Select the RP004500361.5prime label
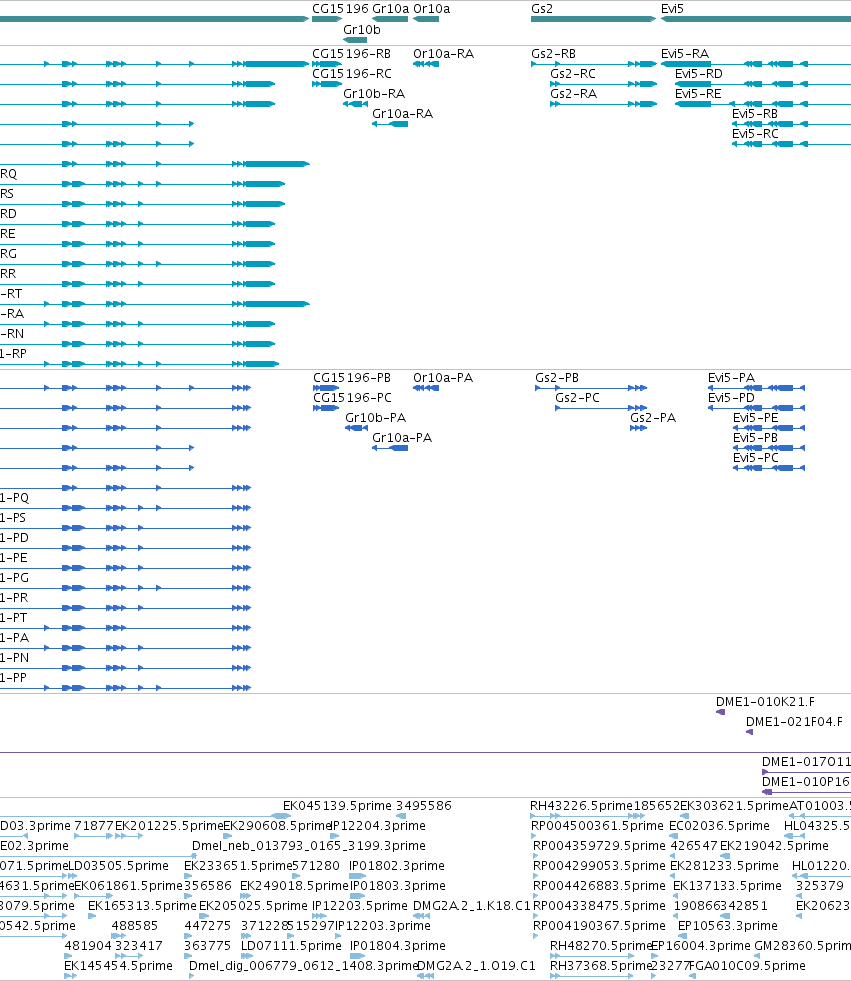851x981 pixels. pyautogui.click(x=597, y=826)
